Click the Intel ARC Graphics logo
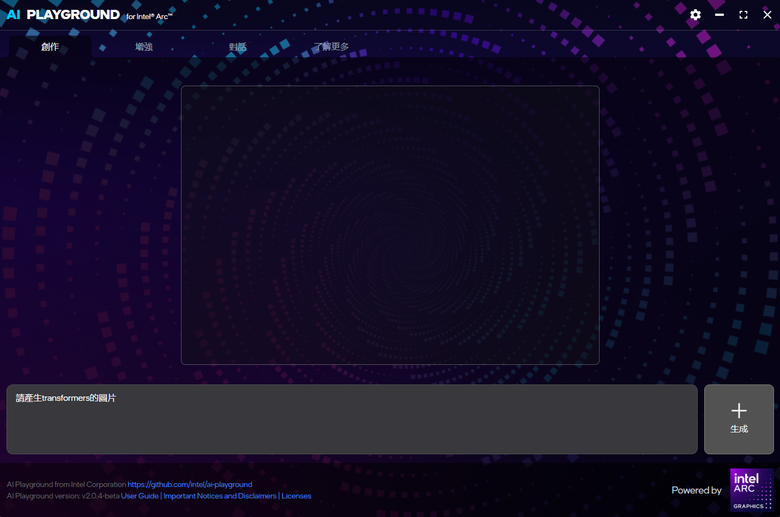The image size is (780, 517). pos(752,490)
